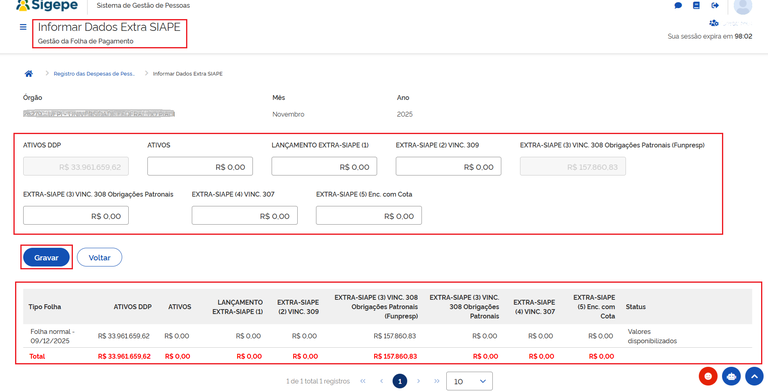Focus the EXTRA-SIAPE (4) VINC. 307 field
Screen dimensions: 768x392
pyautogui.click(x=244, y=216)
